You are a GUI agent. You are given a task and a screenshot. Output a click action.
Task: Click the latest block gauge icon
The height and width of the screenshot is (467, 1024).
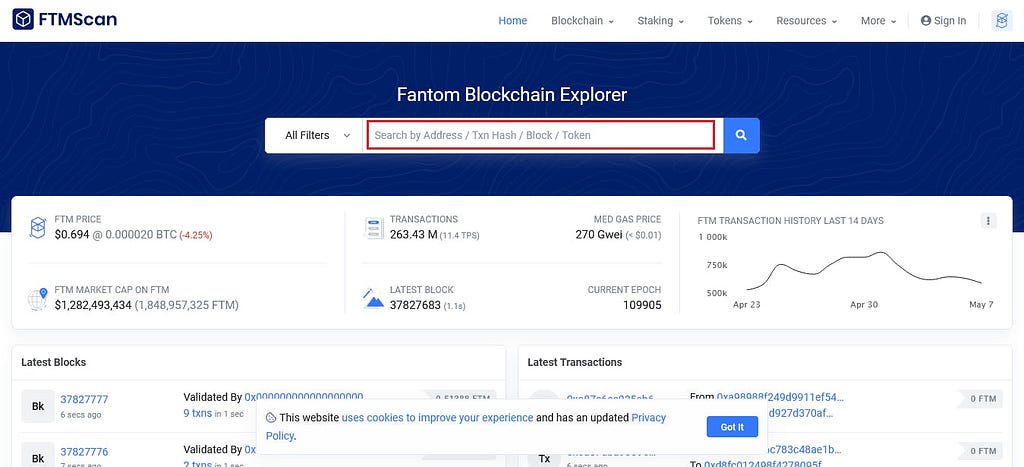[x=374, y=298]
